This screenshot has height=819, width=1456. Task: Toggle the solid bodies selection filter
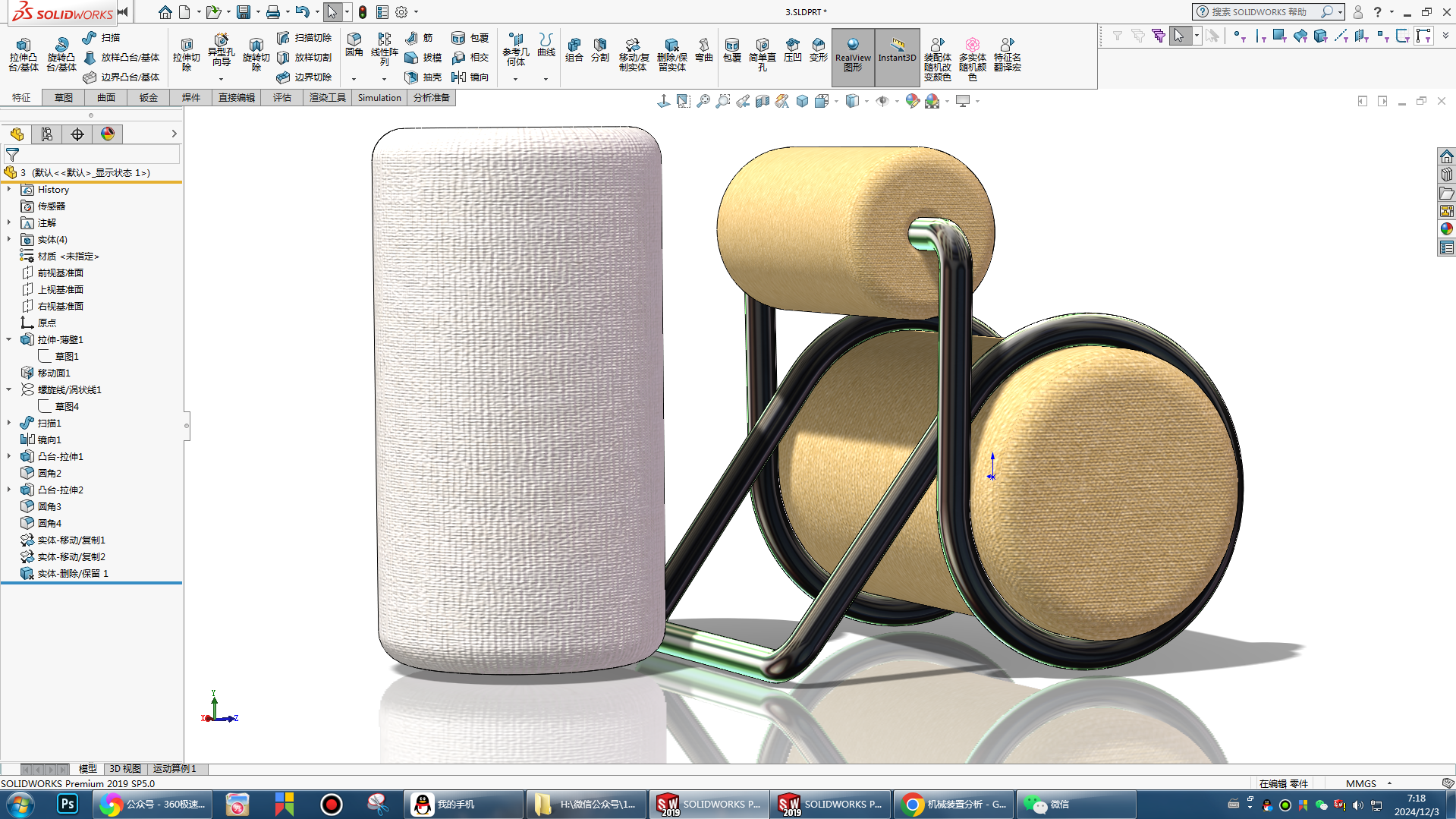[x=1321, y=36]
